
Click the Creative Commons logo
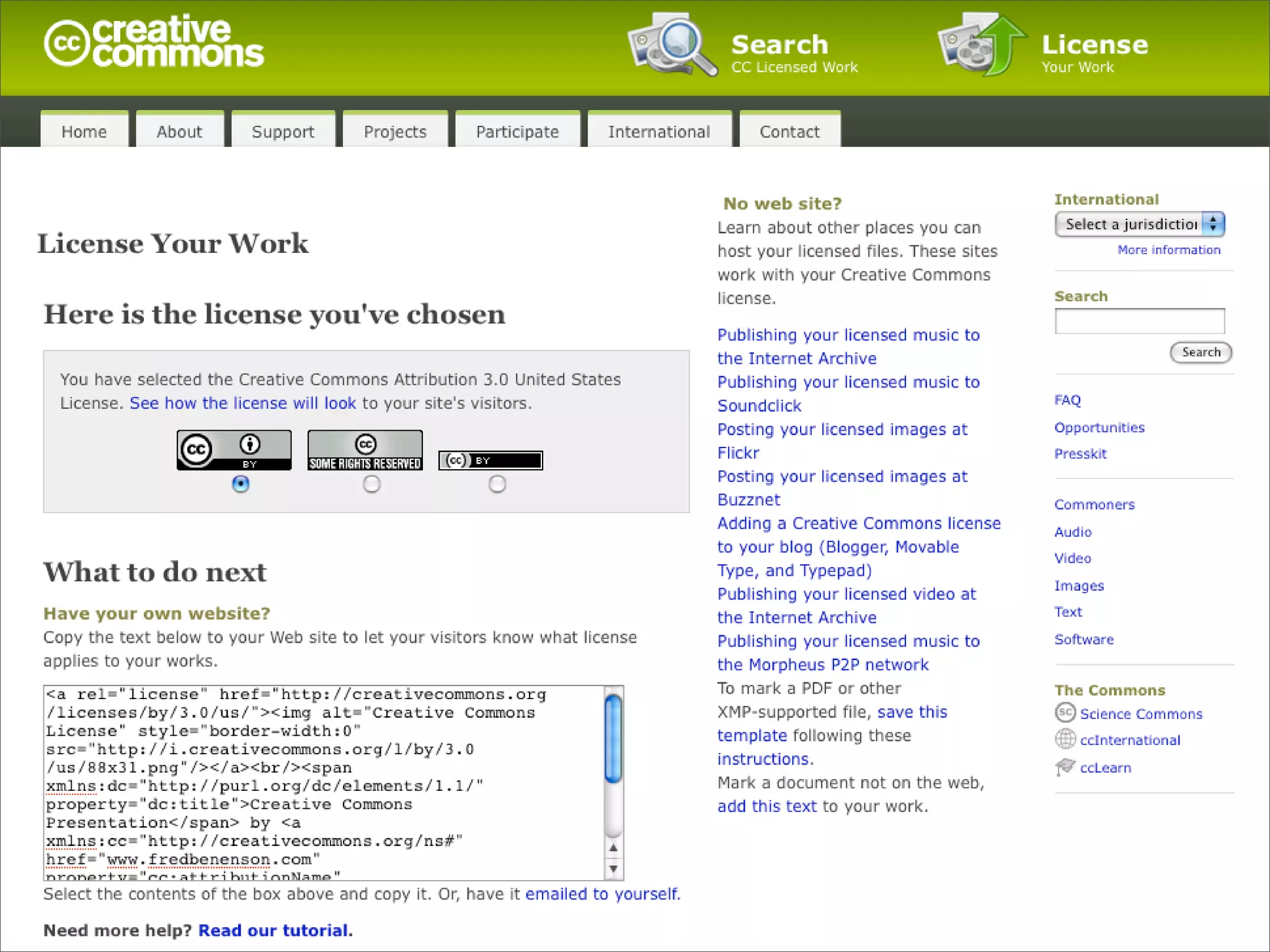tap(154, 42)
